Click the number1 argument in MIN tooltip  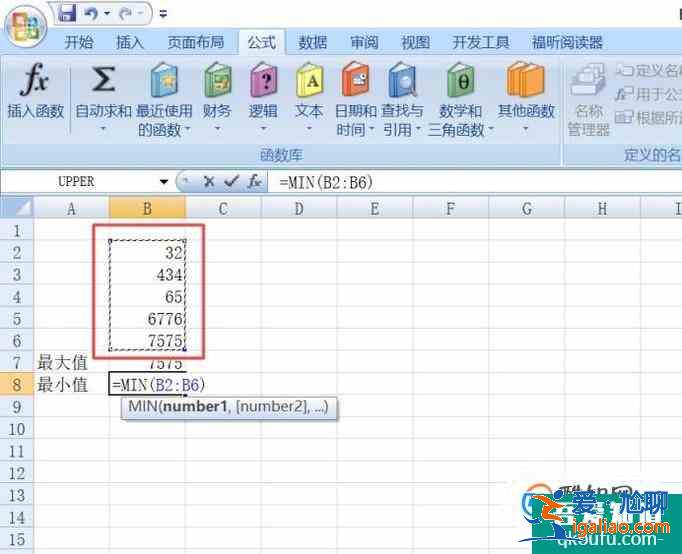click(x=196, y=407)
